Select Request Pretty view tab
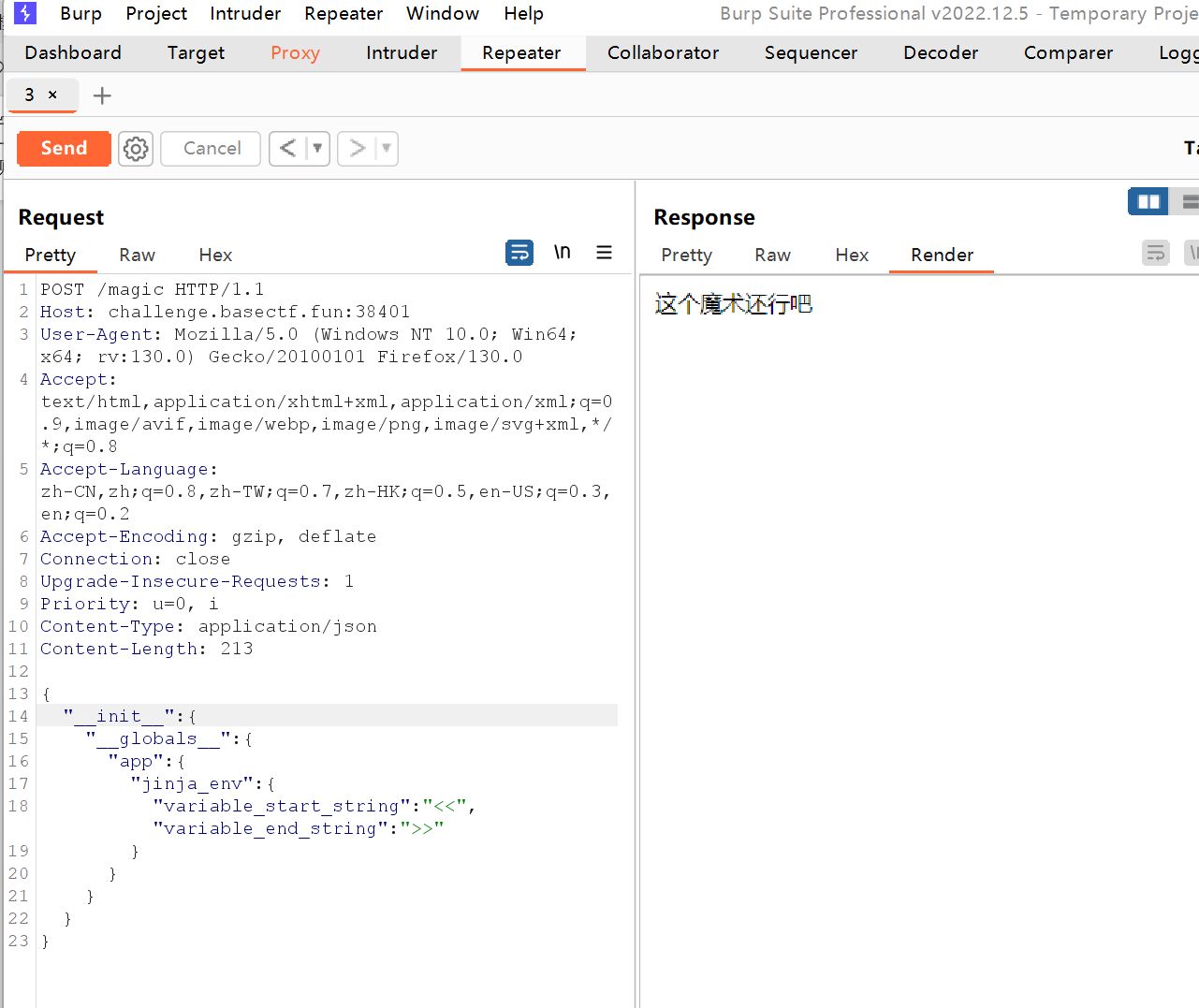1199x1008 pixels. (51, 255)
